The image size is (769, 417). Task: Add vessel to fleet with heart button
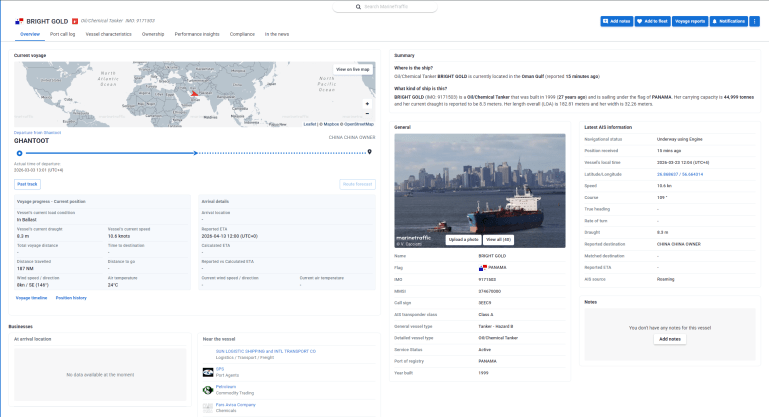coord(652,20)
